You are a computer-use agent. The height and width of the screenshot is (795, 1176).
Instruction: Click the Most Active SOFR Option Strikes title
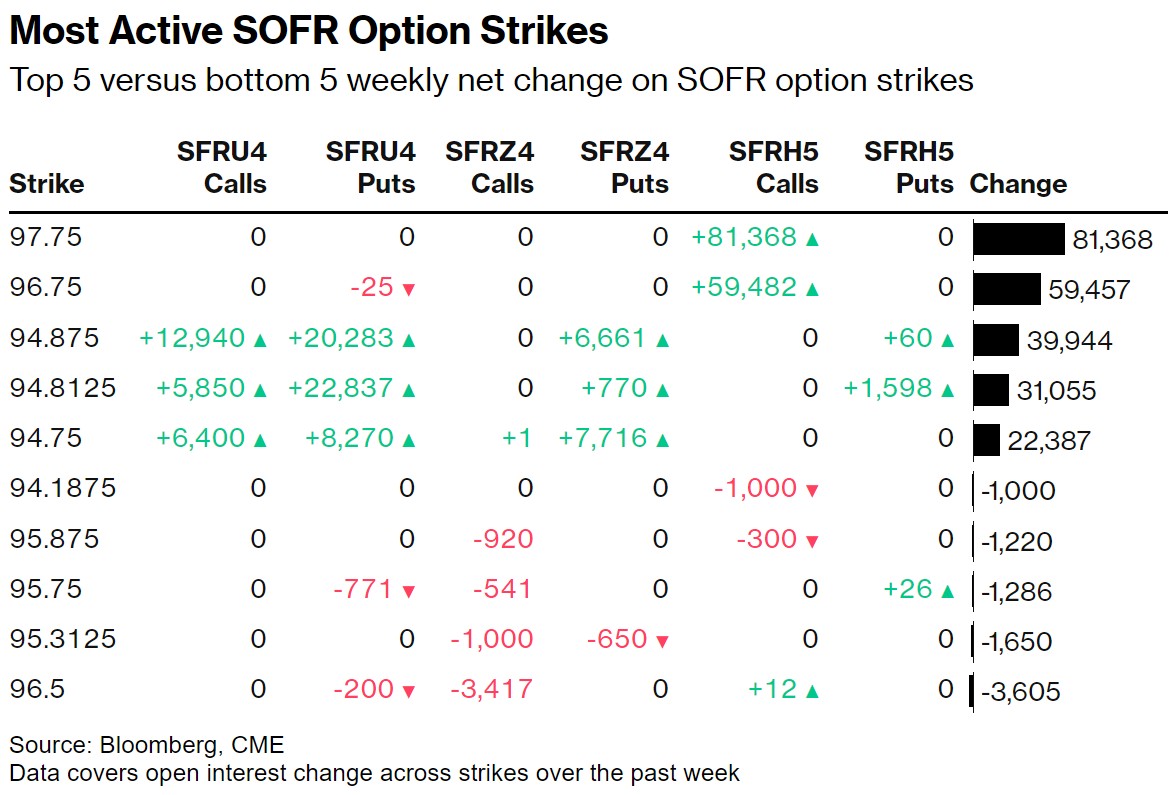tap(308, 31)
